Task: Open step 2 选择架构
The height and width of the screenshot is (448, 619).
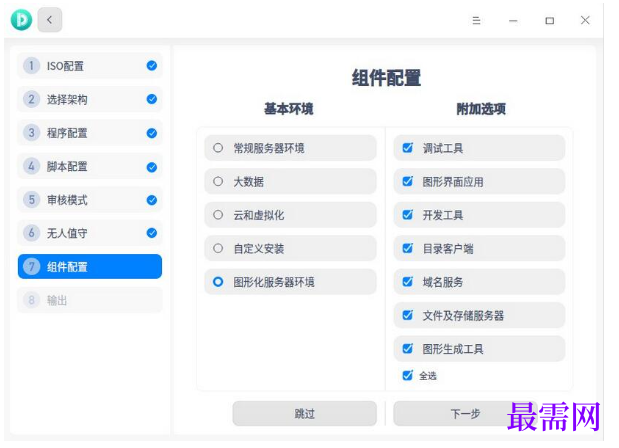Action: point(90,99)
